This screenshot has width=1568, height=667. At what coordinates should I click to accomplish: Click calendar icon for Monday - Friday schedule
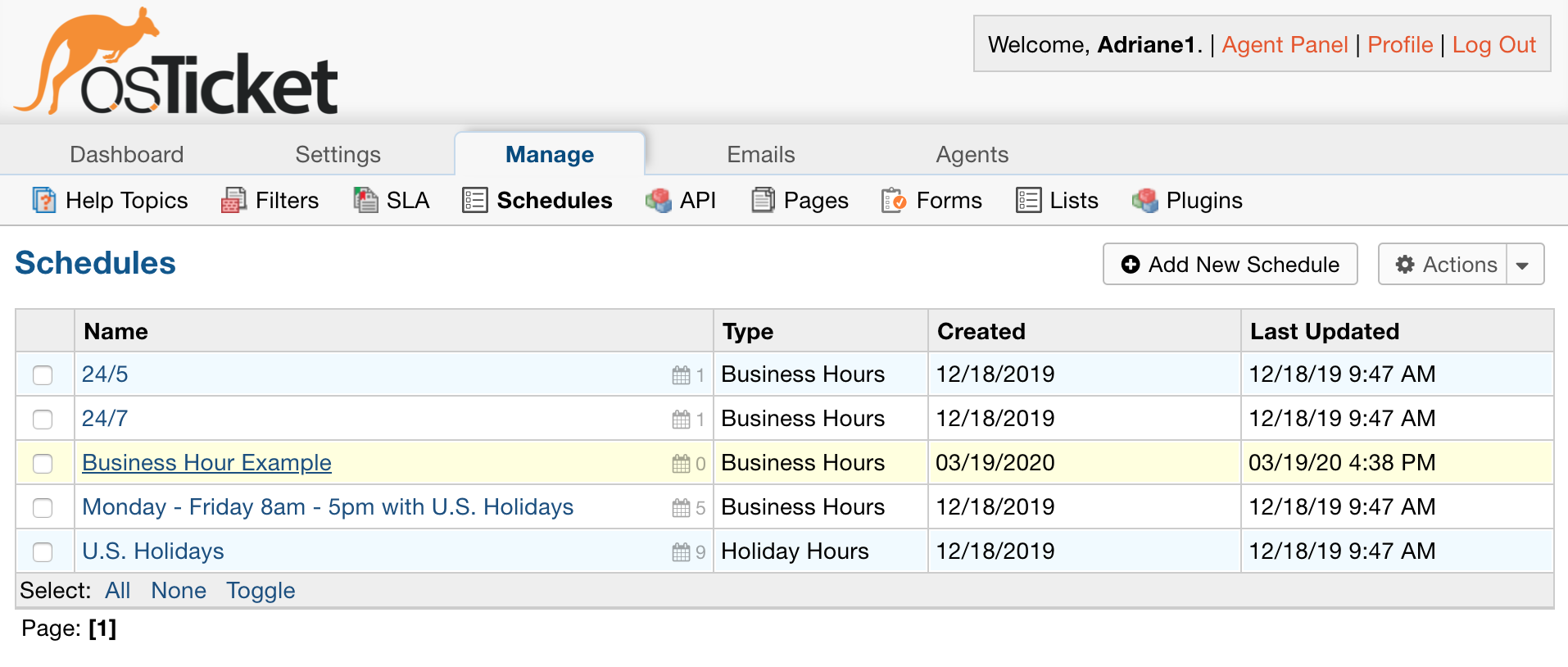681,508
